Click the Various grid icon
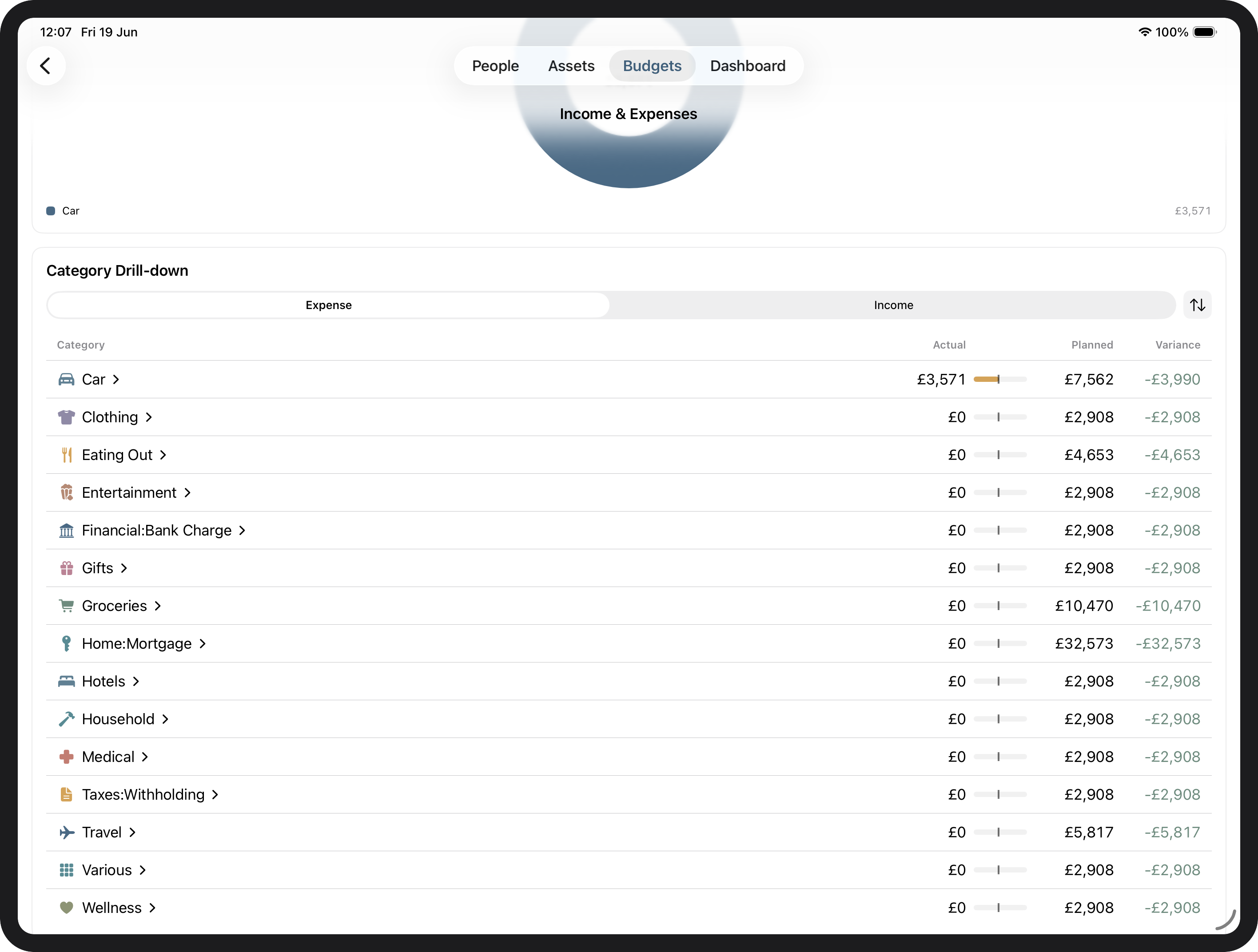This screenshot has width=1258, height=952. [x=67, y=870]
